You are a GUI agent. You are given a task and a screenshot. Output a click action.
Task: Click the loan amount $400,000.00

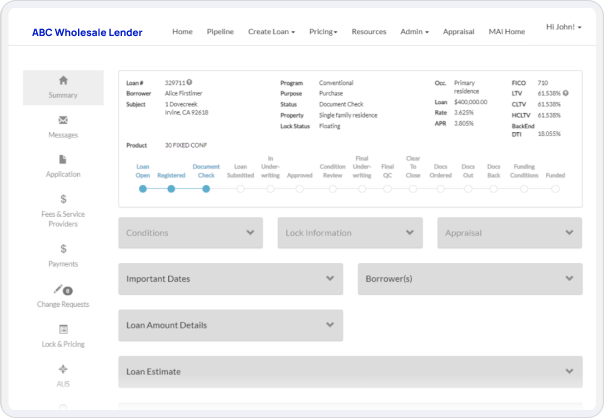click(471, 102)
